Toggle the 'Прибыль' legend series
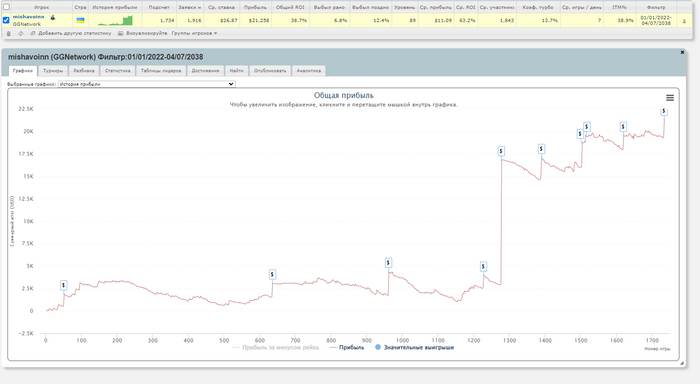Image resolution: width=700 pixels, height=384 pixels. (346, 347)
